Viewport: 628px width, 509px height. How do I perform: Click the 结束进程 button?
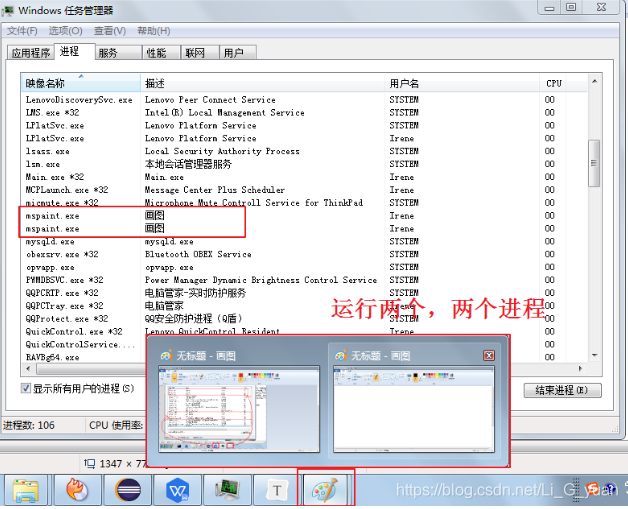(562, 390)
